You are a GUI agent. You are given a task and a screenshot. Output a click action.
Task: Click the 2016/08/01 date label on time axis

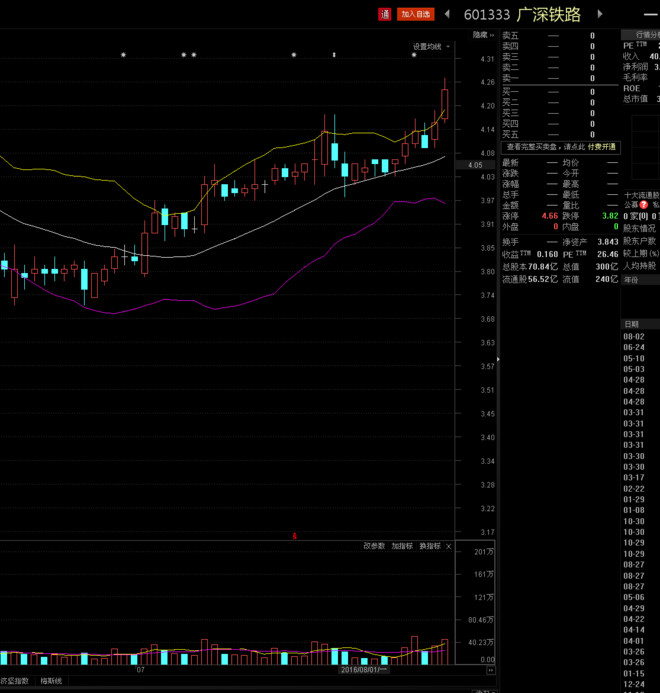click(x=363, y=670)
